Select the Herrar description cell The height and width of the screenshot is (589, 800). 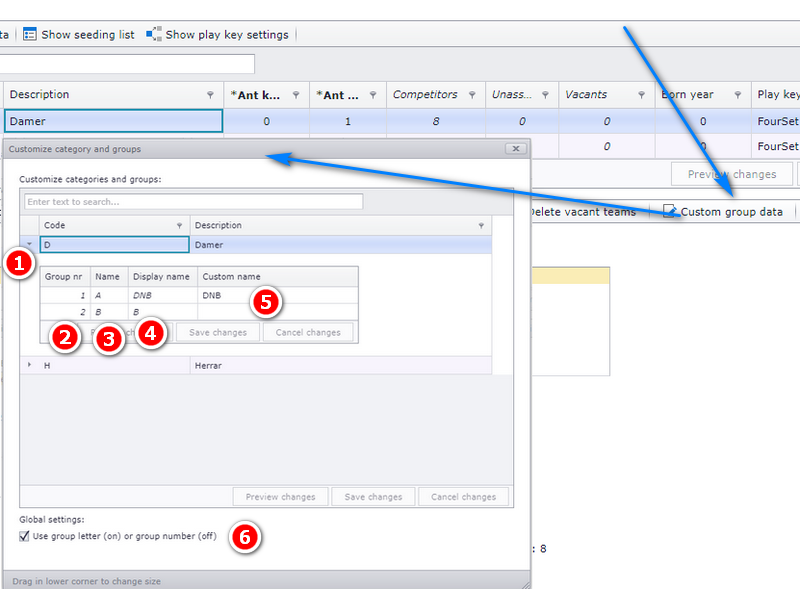341,365
